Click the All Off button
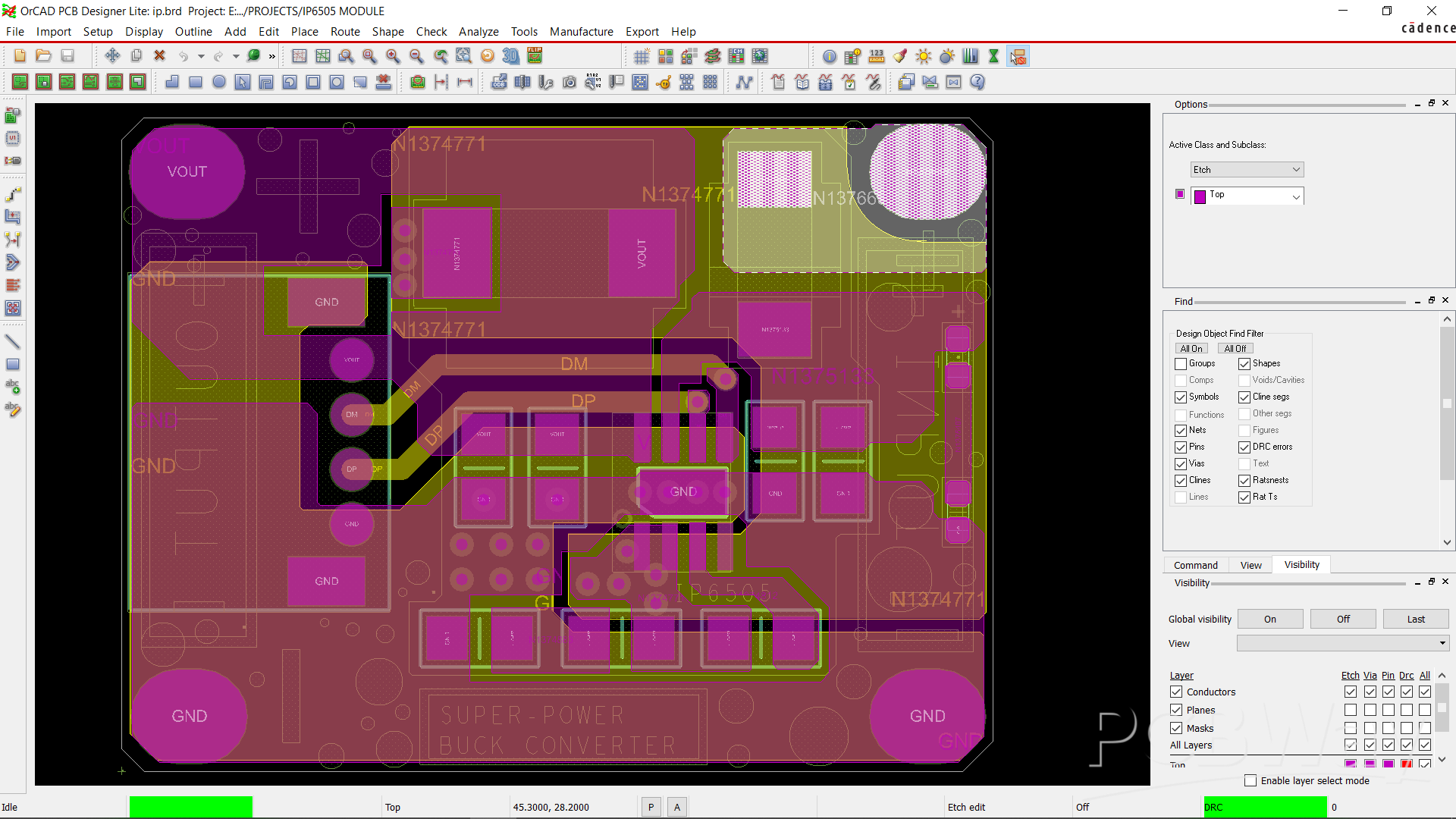This screenshot has width=1456, height=819. click(x=1235, y=349)
